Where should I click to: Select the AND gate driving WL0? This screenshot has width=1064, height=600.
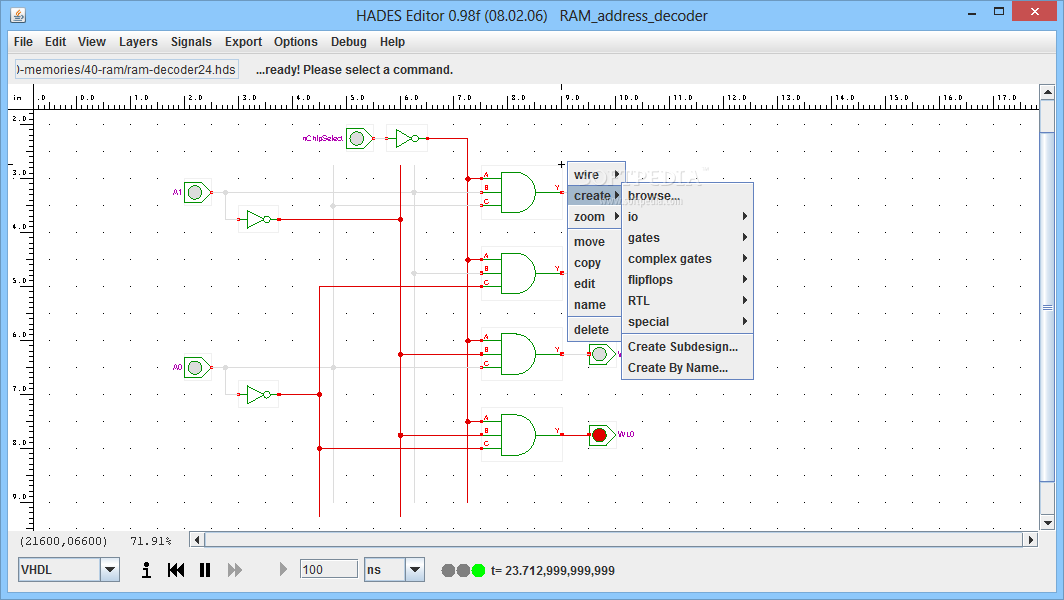[x=521, y=435]
